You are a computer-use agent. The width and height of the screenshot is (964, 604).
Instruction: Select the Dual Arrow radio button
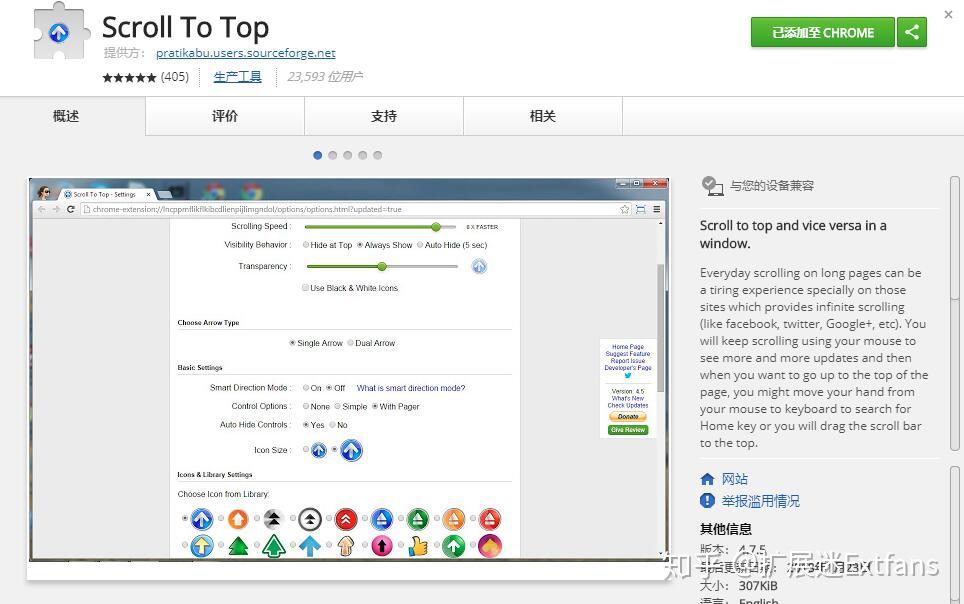tap(350, 343)
